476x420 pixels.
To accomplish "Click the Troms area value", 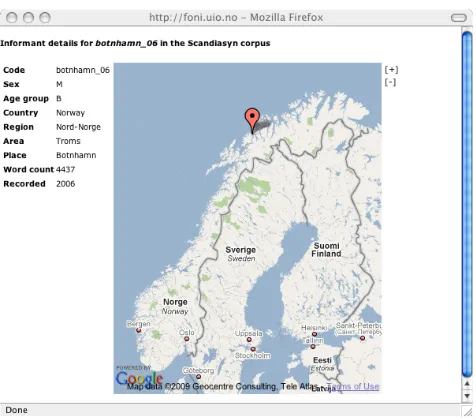I will coord(68,141).
